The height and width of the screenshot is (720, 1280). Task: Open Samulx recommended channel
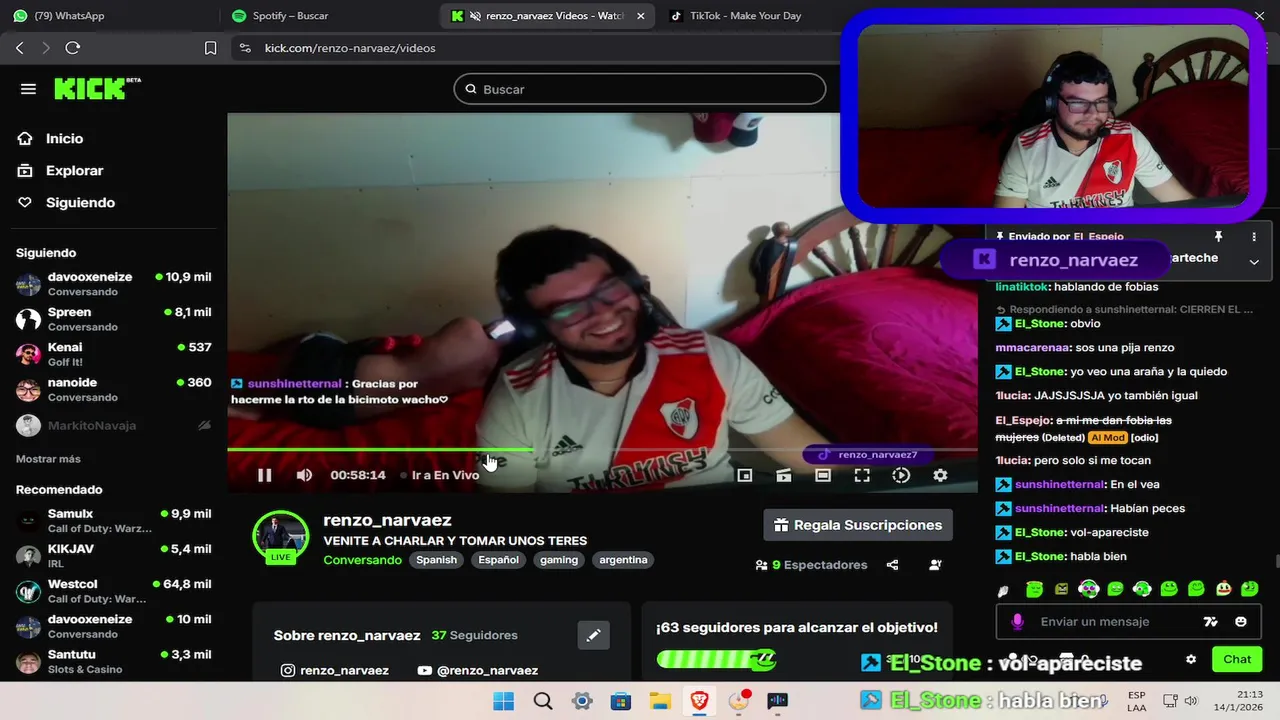coord(114,520)
